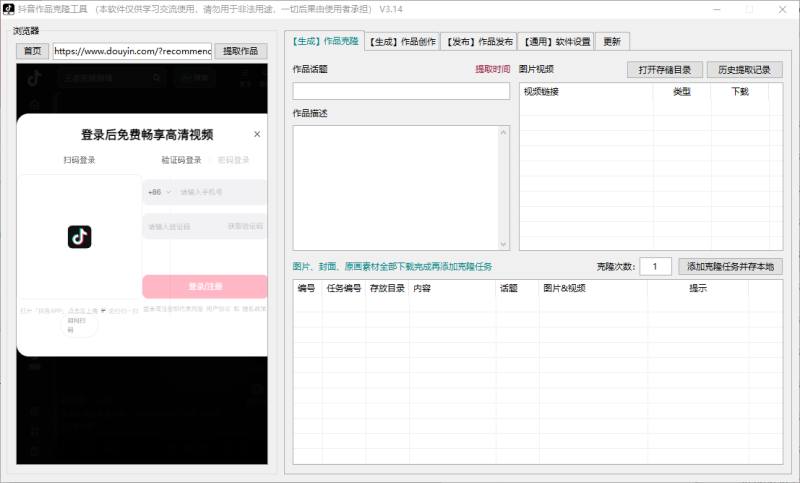Click the search magnifier icon in webpage

(x=158, y=77)
